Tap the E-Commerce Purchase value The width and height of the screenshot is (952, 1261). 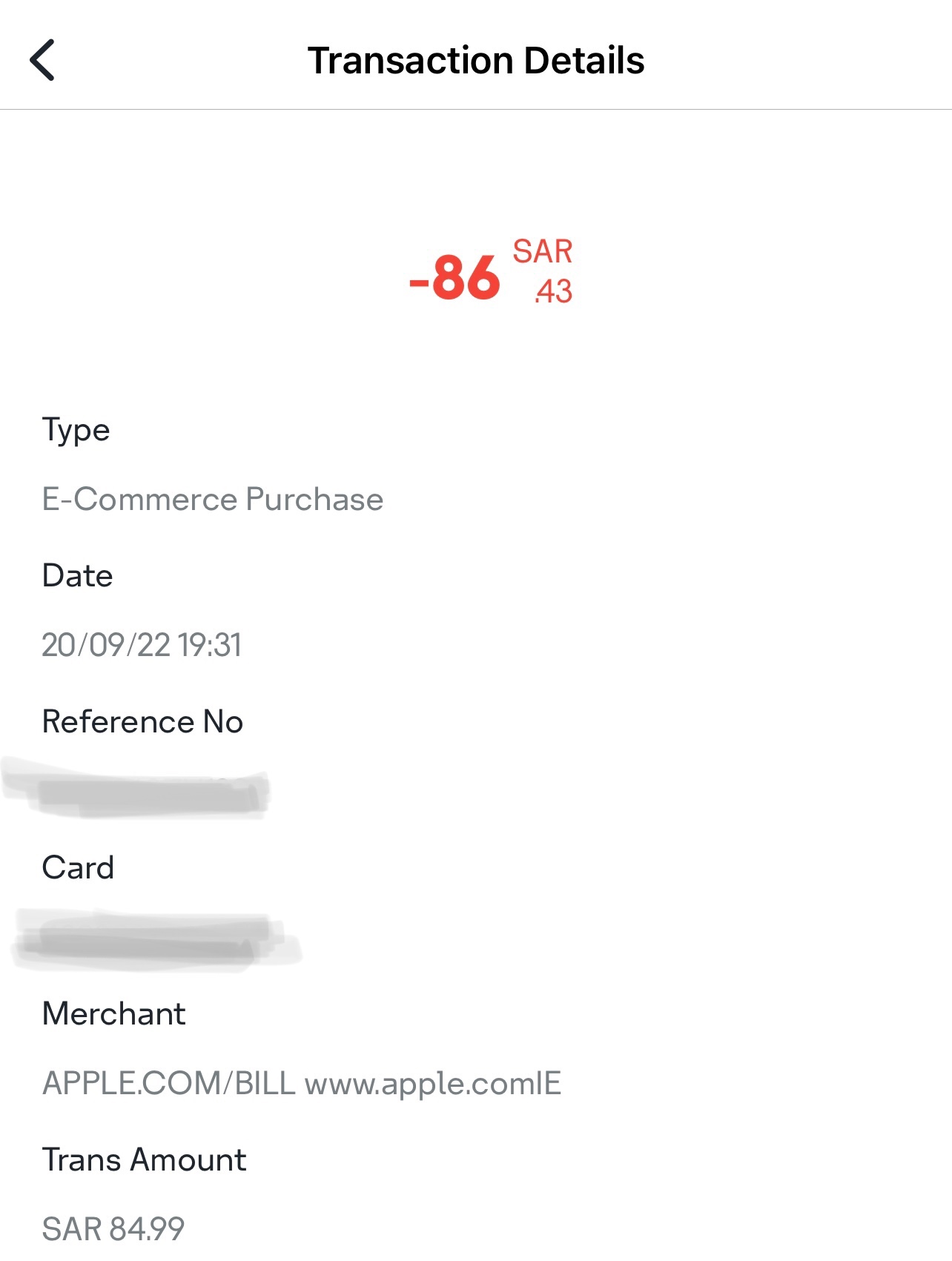(214, 498)
